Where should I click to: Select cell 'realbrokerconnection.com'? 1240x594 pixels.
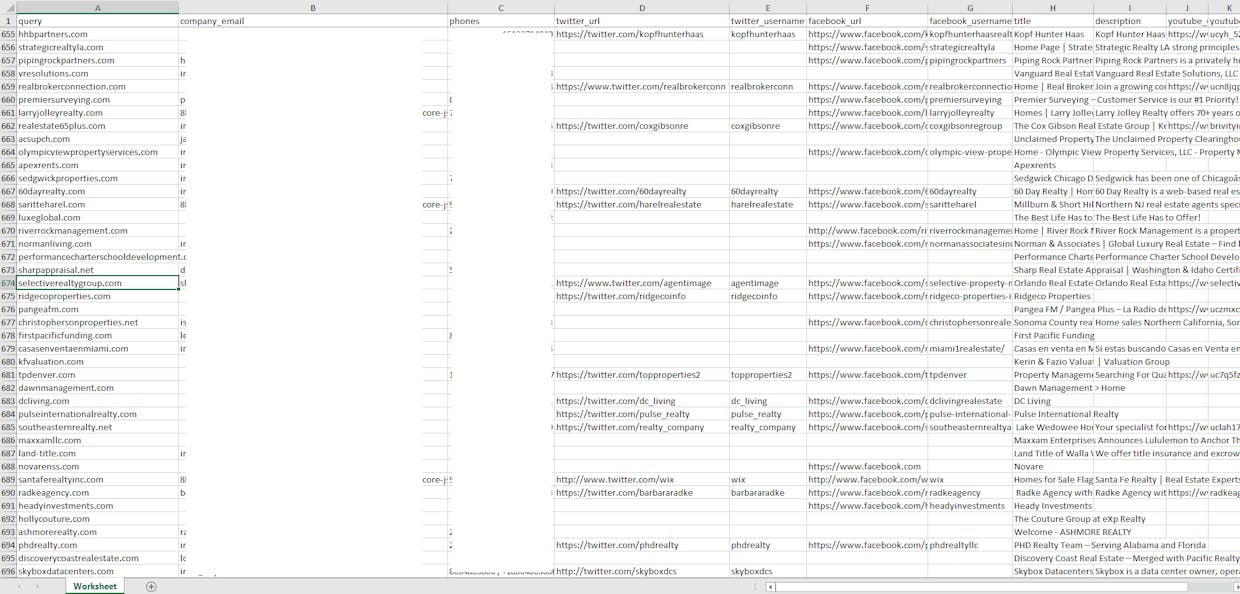[97, 86]
